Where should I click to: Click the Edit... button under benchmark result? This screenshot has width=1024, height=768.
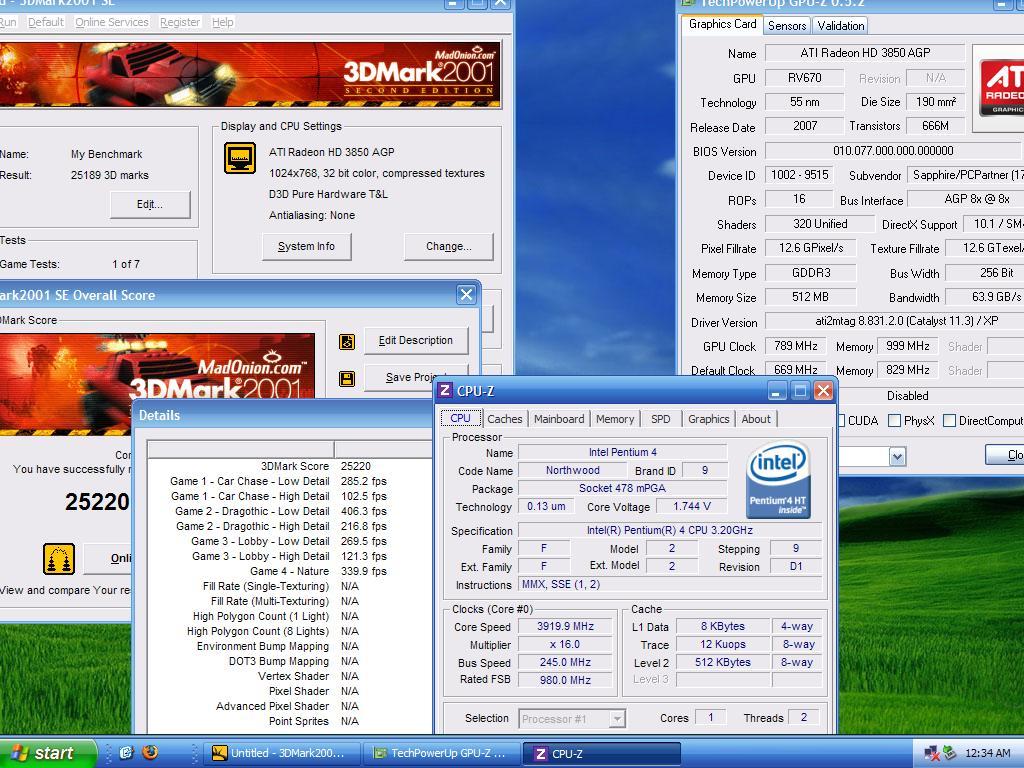coord(150,204)
